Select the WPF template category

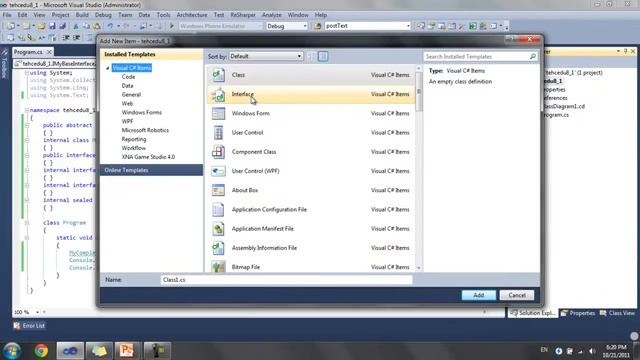click(127, 121)
